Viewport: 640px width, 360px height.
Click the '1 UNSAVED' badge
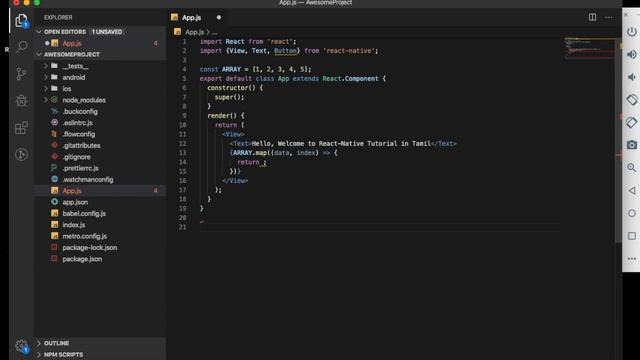[x=107, y=31]
